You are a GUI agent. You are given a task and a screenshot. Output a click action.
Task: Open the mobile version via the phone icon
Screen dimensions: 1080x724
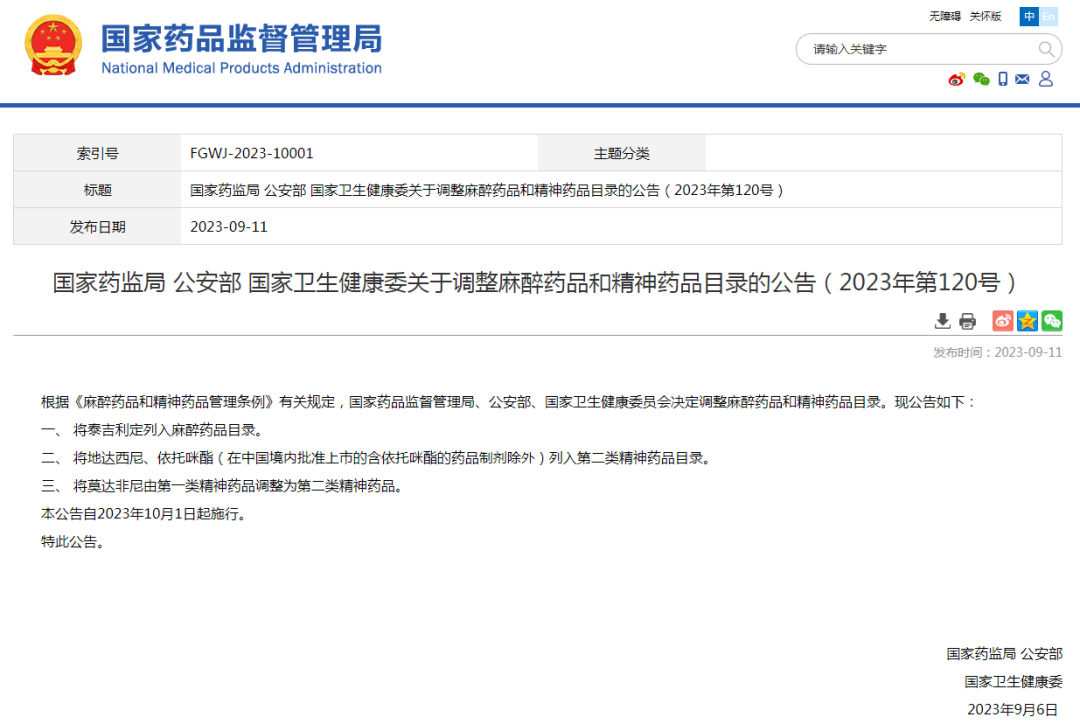[x=1003, y=78]
